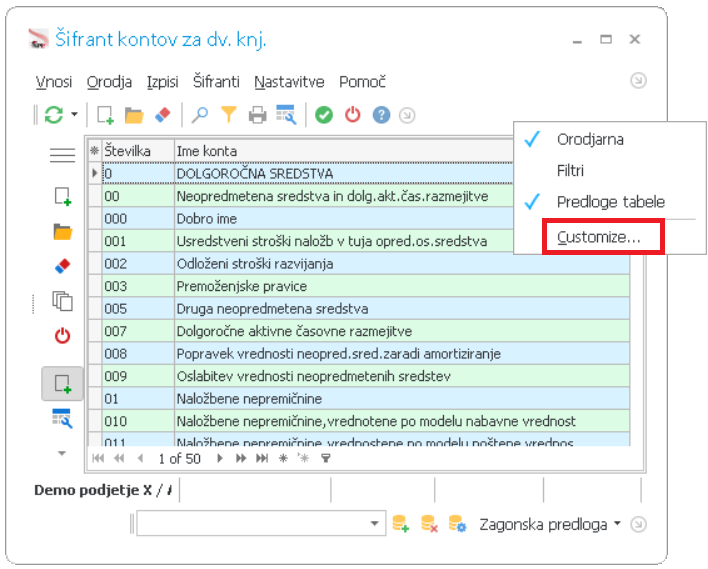Click the red power icon in sidebar

(x=62, y=335)
